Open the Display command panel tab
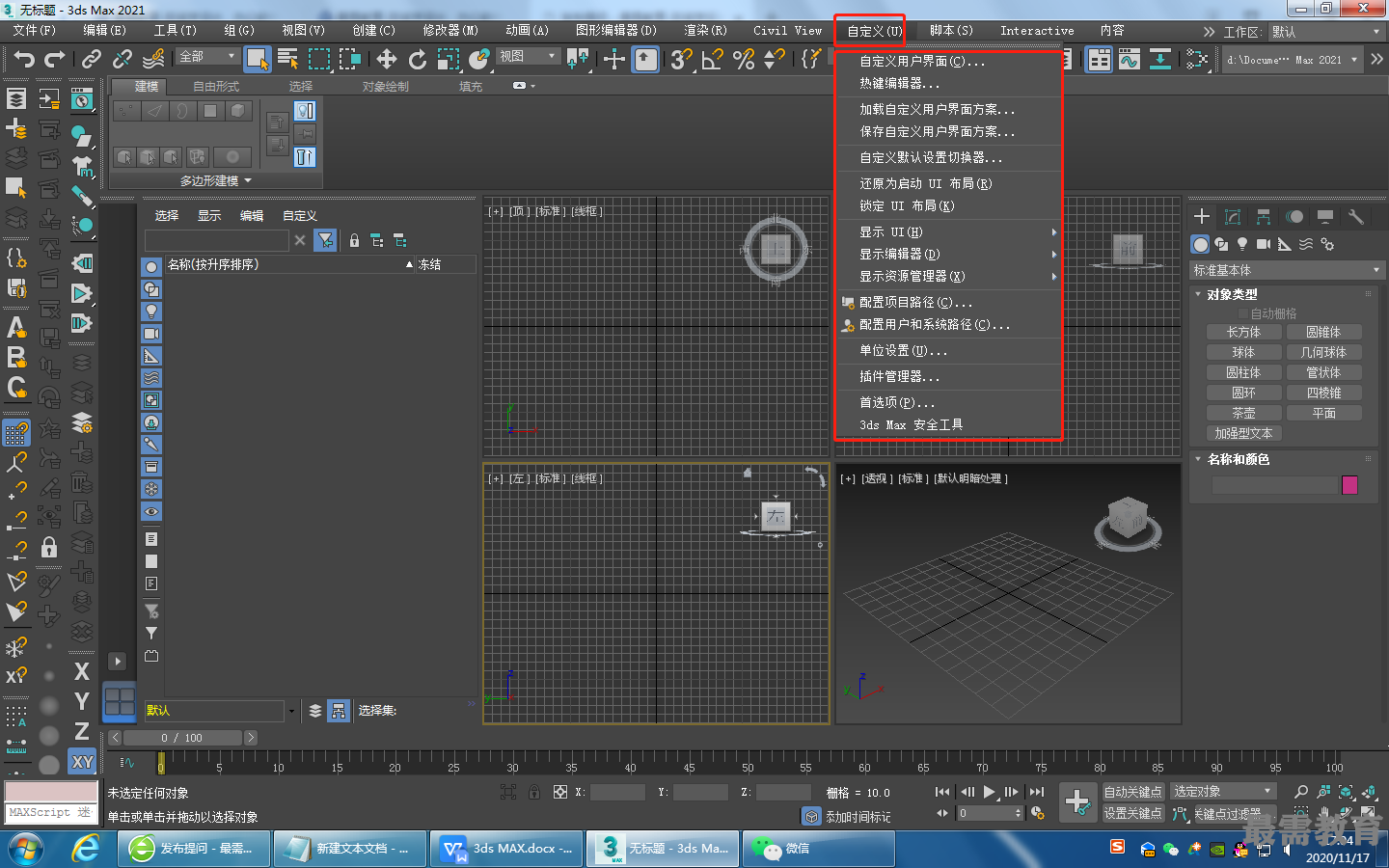 (1325, 217)
